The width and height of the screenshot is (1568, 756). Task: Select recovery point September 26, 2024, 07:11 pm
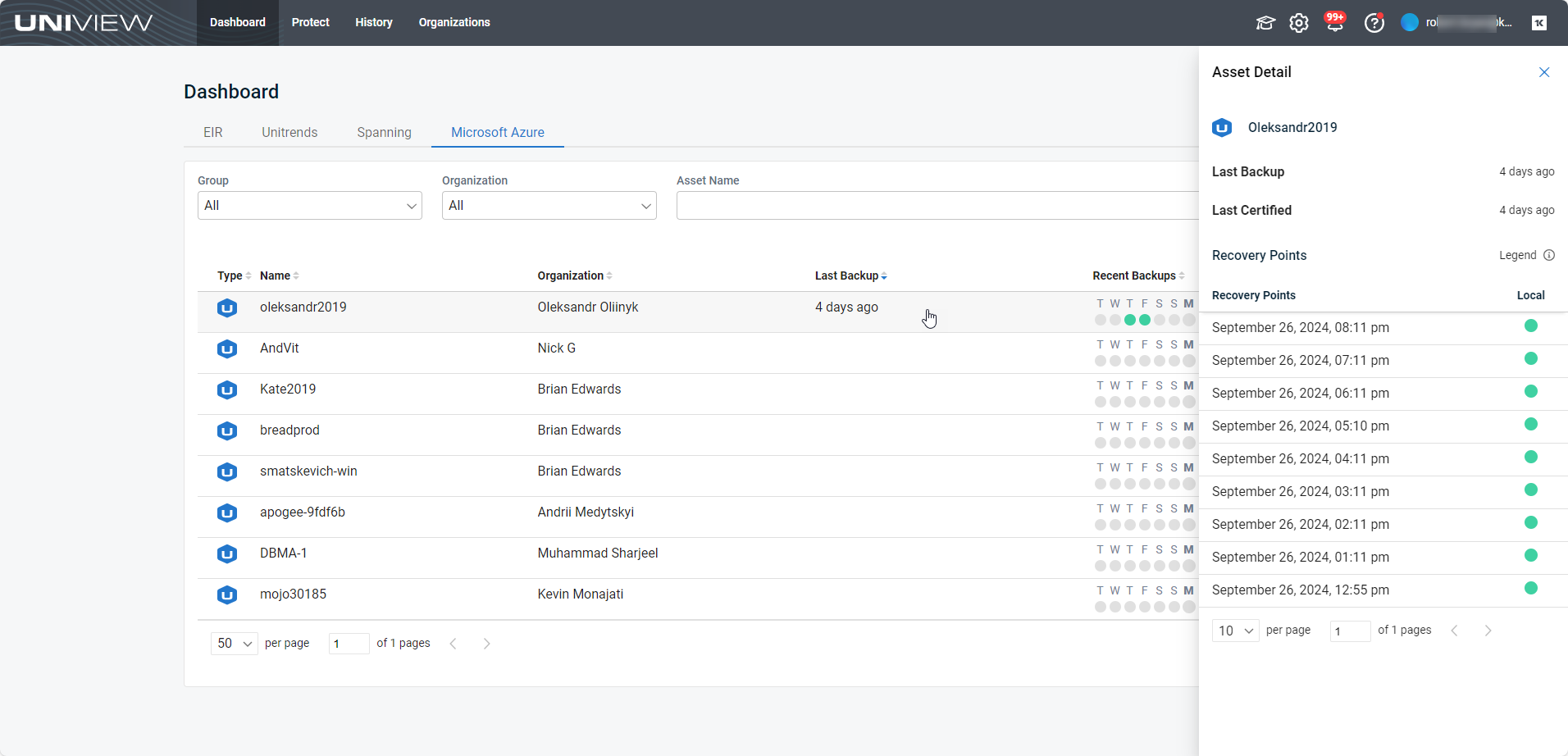[x=1301, y=361]
